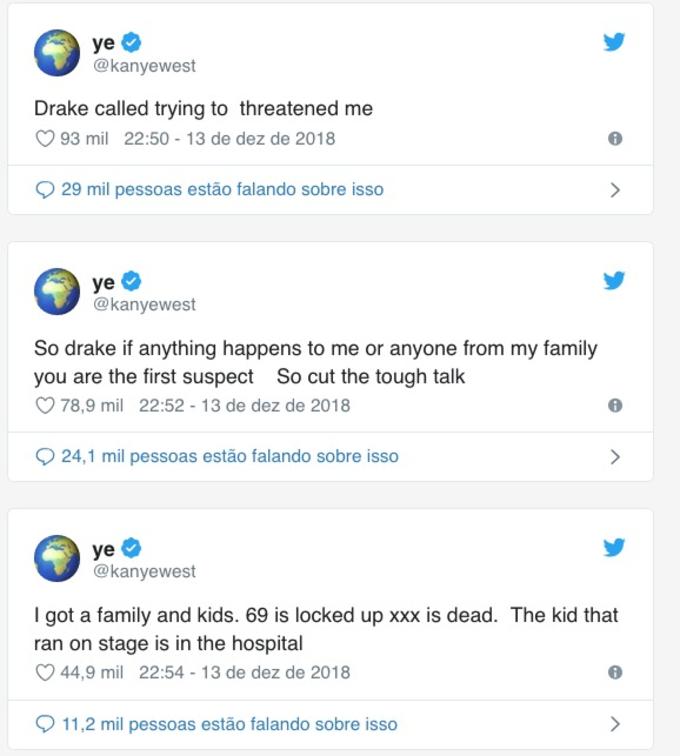Expand the 11,2 mil conversation chevron arrow

615,724
